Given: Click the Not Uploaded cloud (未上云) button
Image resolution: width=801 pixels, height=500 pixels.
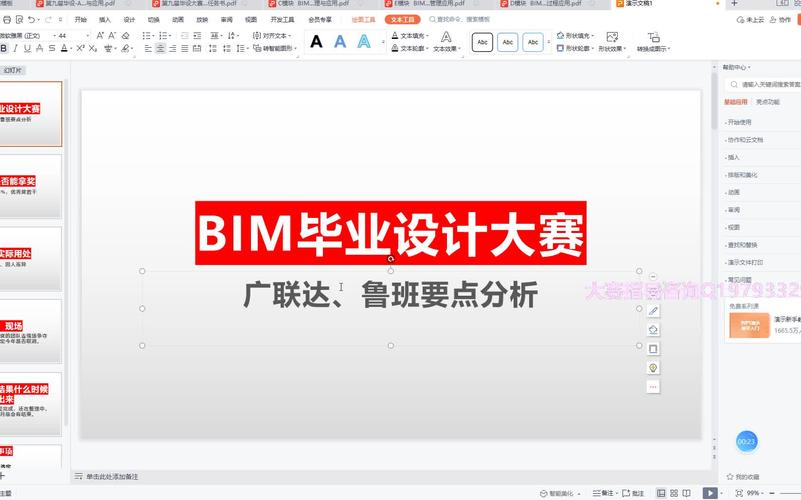Looking at the screenshot, I should point(750,20).
